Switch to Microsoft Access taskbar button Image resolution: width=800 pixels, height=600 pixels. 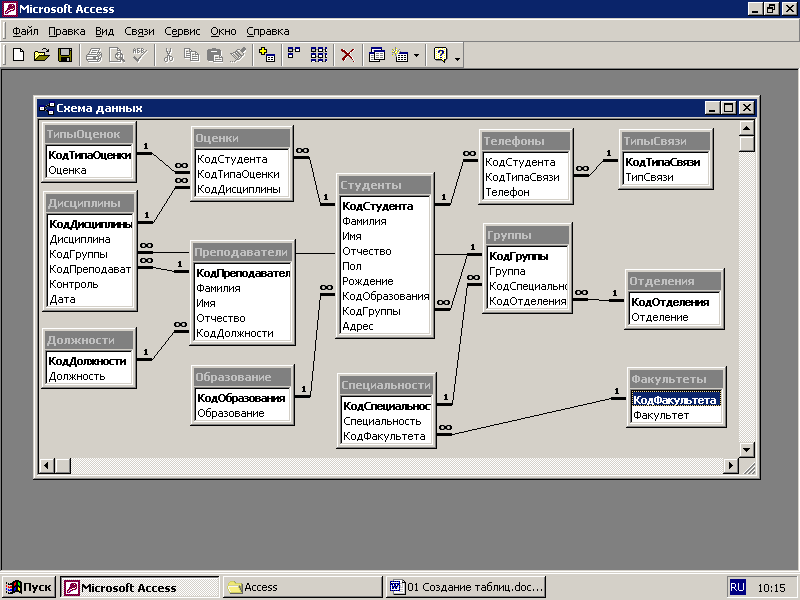coord(139,587)
